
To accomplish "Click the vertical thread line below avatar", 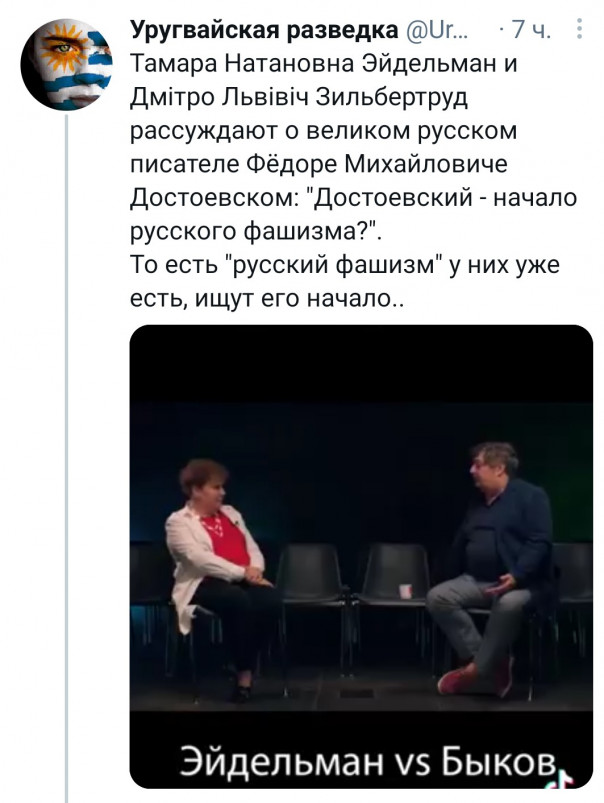I will click(67, 450).
